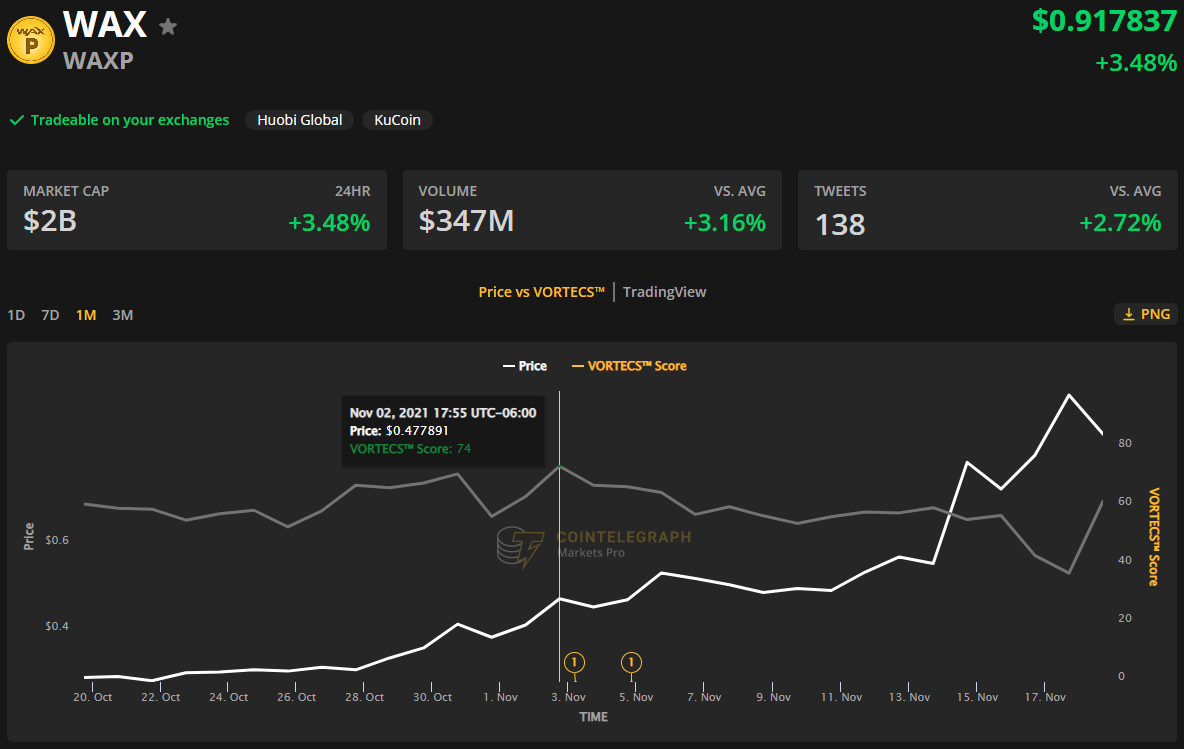Open the Huobi Global exchange tag
Viewport: 1184px width, 749px height.
coord(299,120)
